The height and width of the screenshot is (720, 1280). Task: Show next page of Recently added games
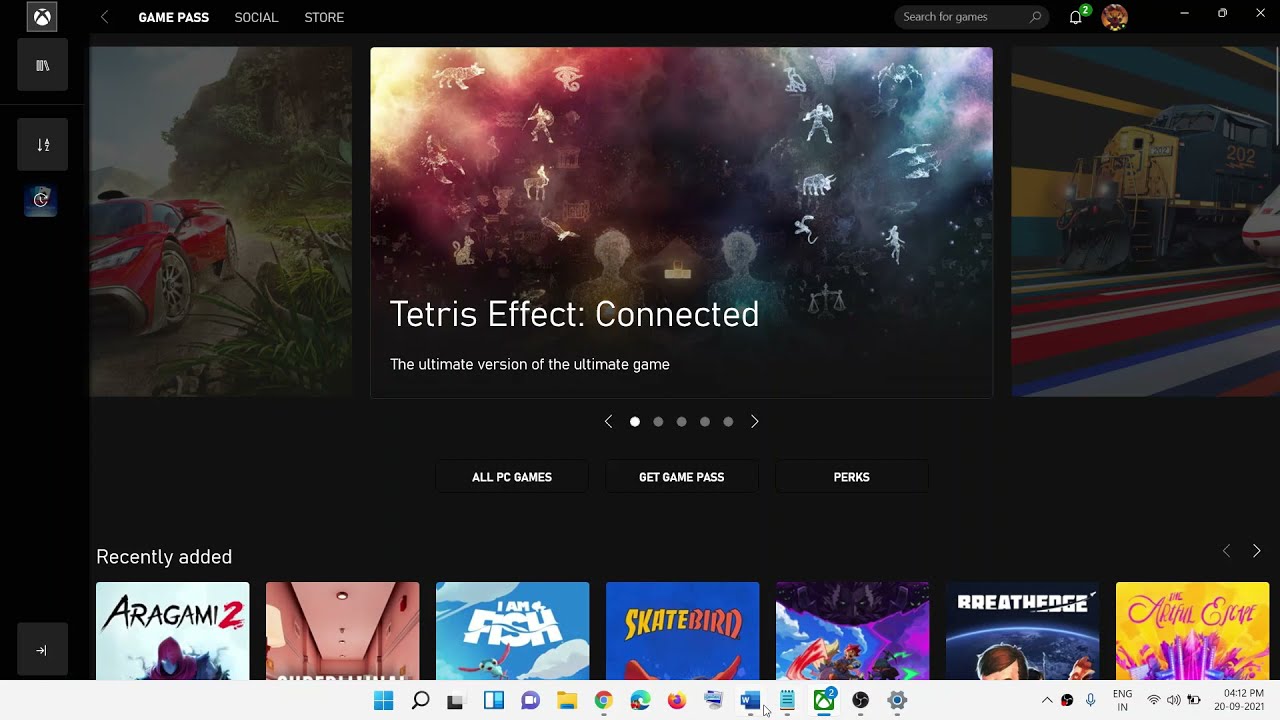(1257, 551)
